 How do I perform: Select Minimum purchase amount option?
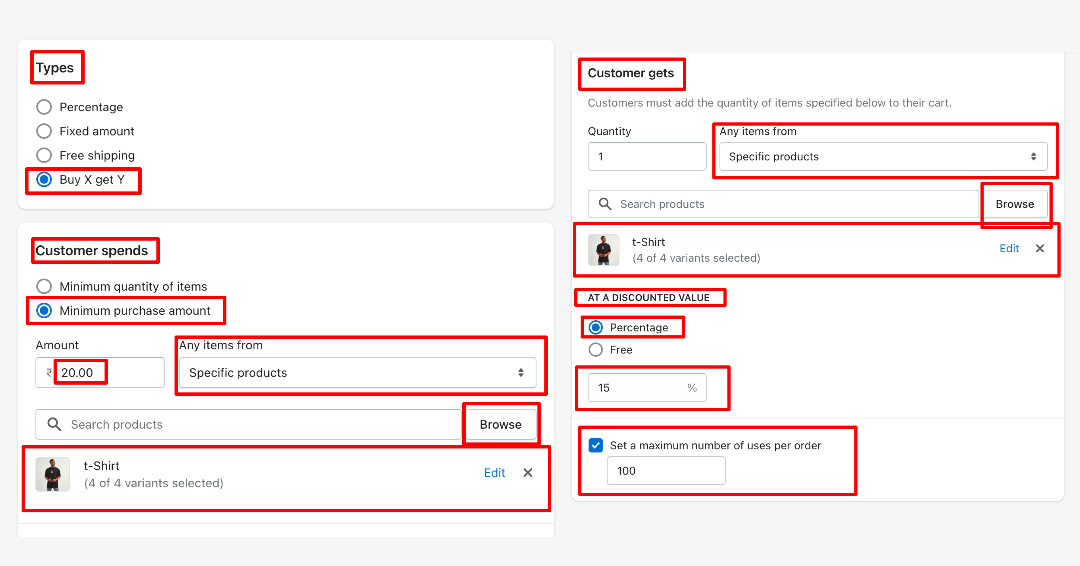(44, 311)
